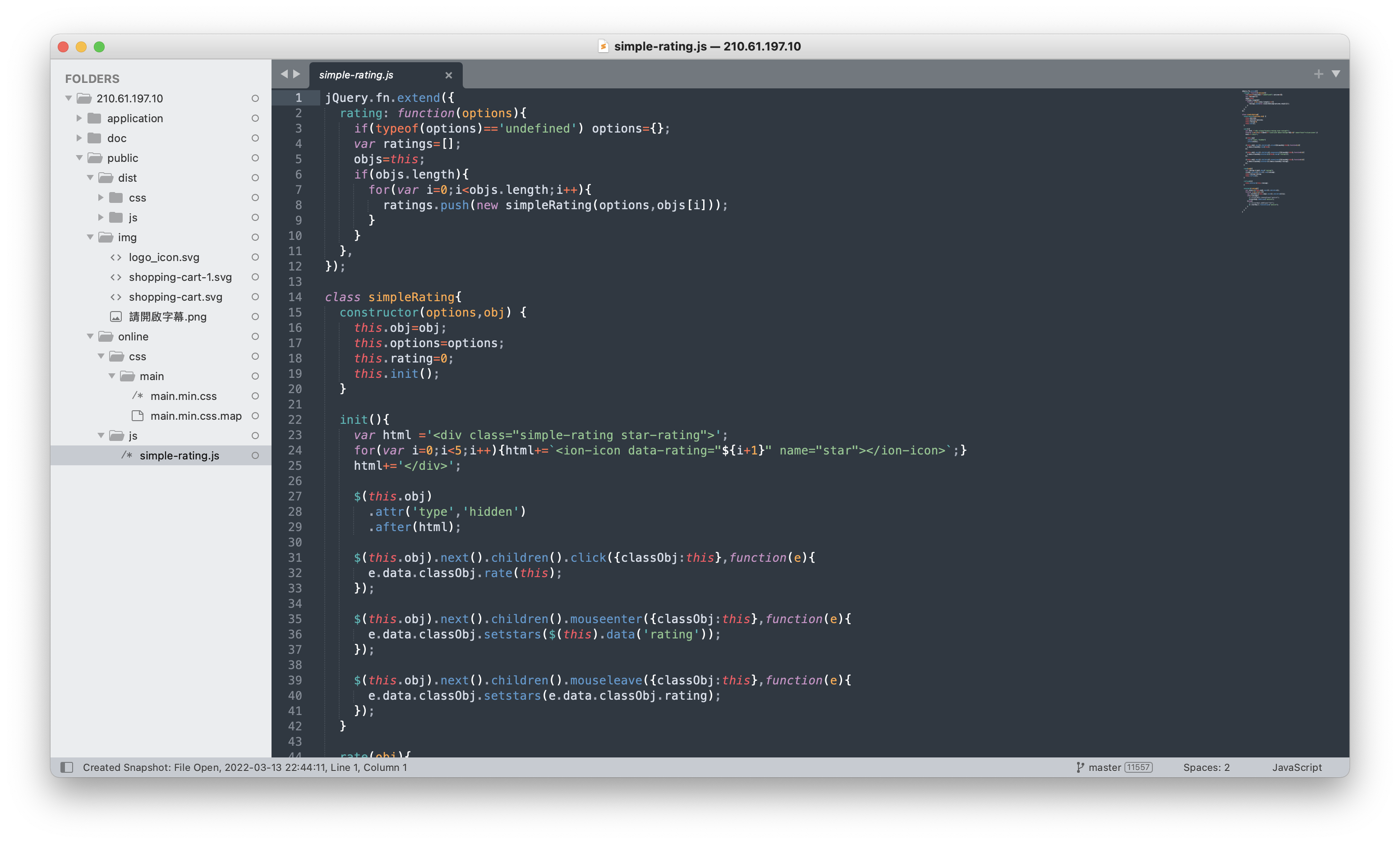Click the logo_icon.svg file type icon
The image size is (1400, 844).
[116, 257]
